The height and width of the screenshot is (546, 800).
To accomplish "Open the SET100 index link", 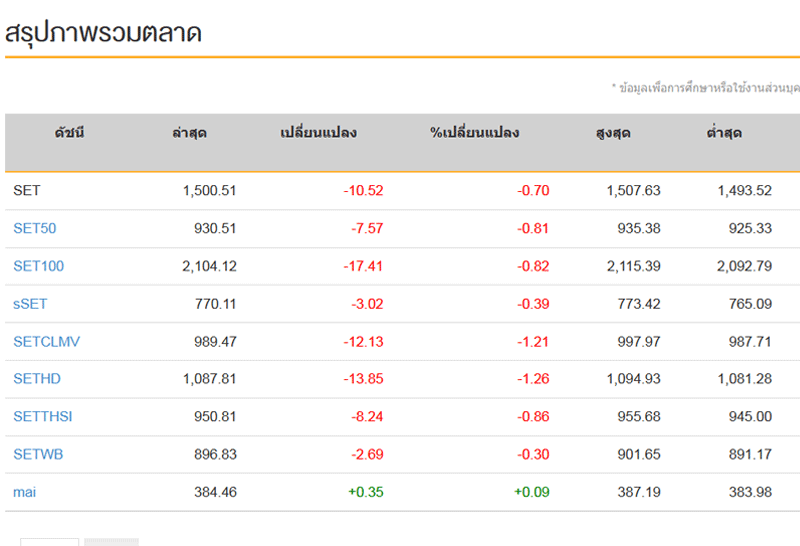I will tap(39, 266).
